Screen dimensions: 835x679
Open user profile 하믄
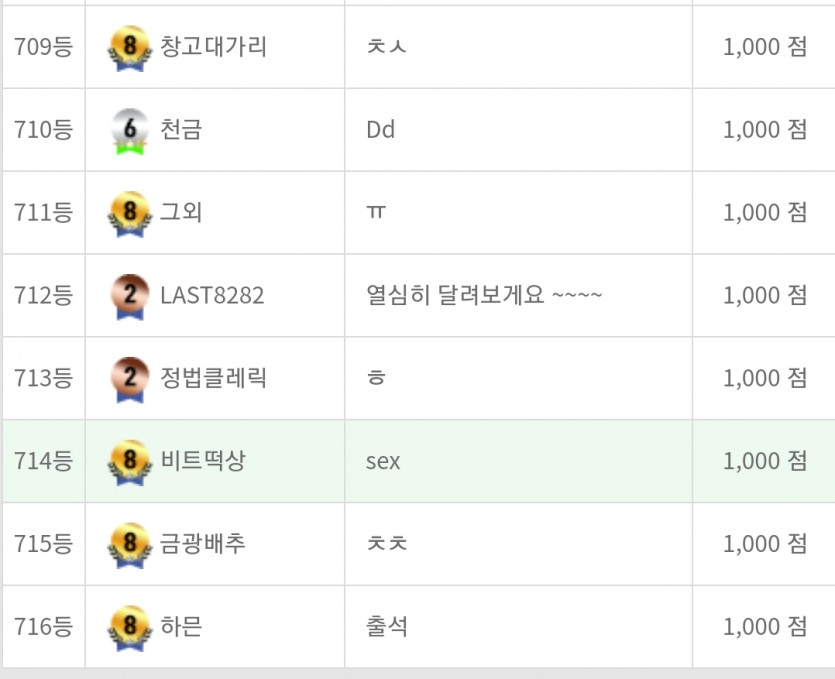pos(181,626)
